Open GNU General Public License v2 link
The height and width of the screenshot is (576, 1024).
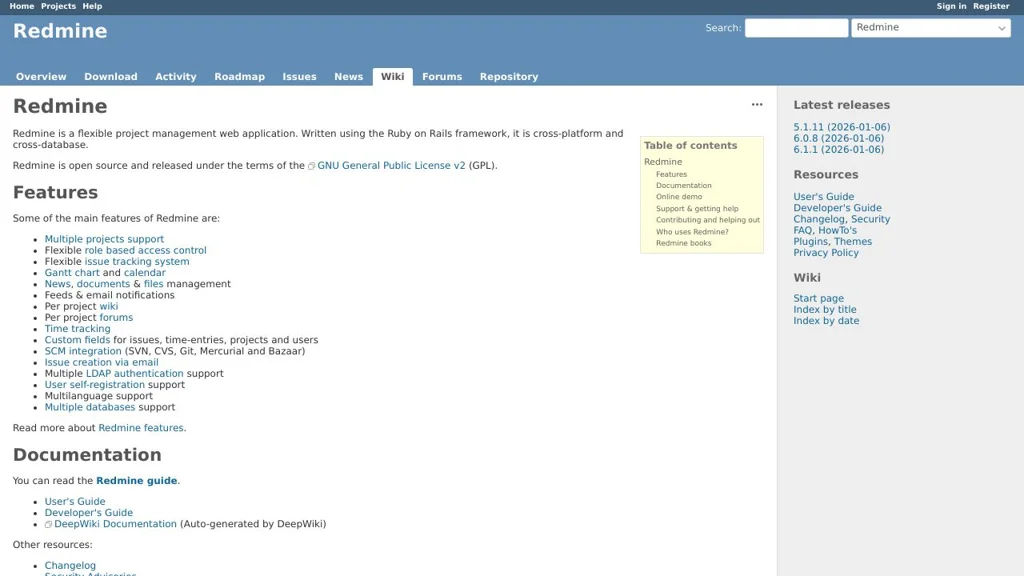pyautogui.click(x=391, y=166)
